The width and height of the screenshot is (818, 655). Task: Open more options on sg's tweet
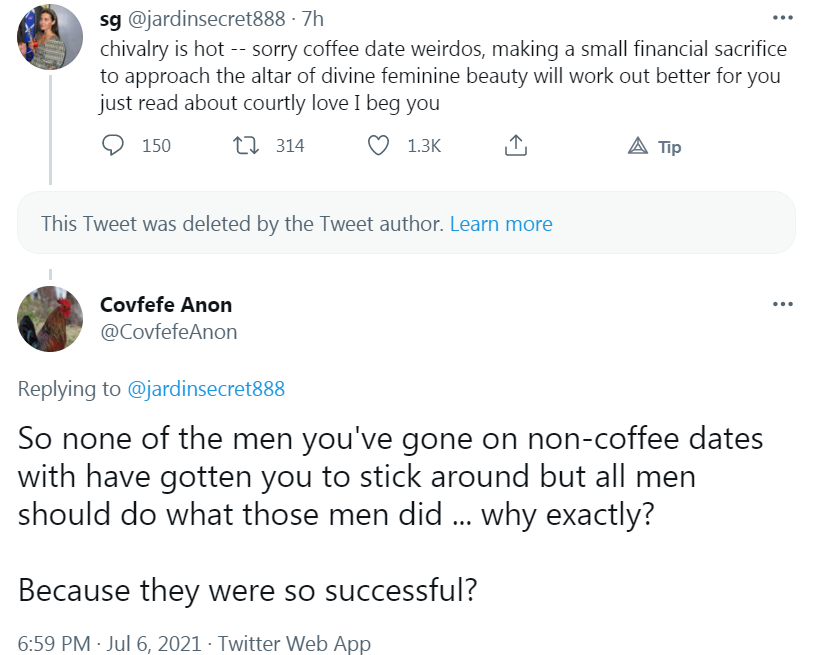783,19
